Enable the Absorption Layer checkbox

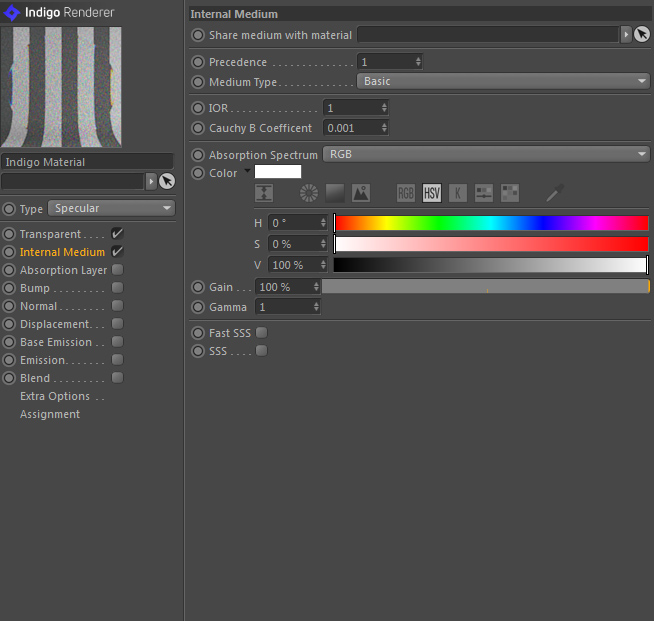(117, 270)
